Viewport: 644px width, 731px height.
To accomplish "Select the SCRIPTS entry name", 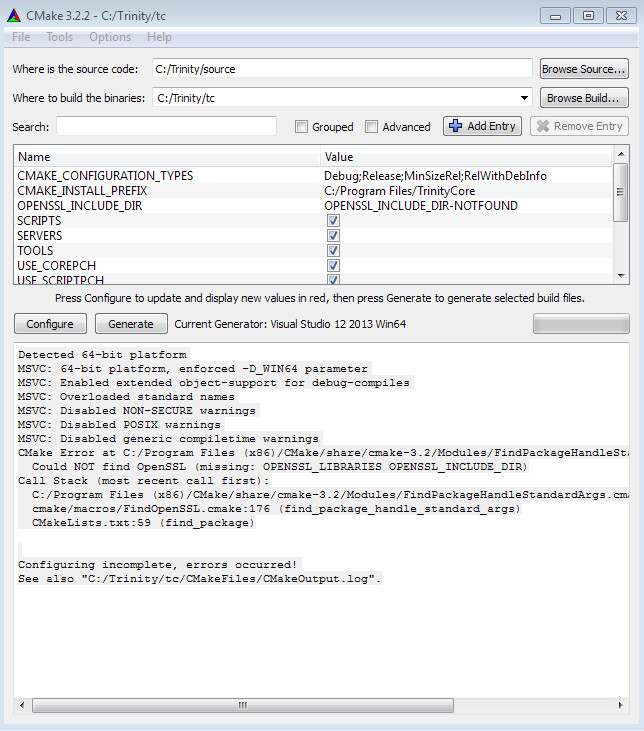I will (39, 221).
